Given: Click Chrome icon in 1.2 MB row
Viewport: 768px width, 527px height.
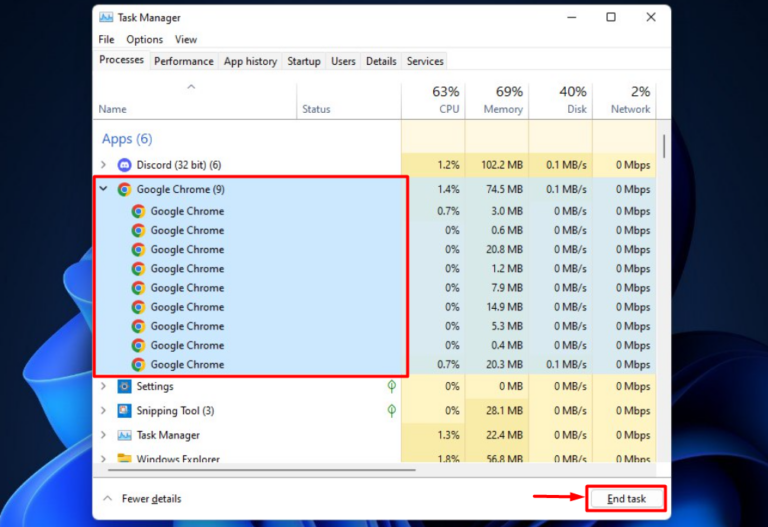Looking at the screenshot, I should [x=139, y=269].
